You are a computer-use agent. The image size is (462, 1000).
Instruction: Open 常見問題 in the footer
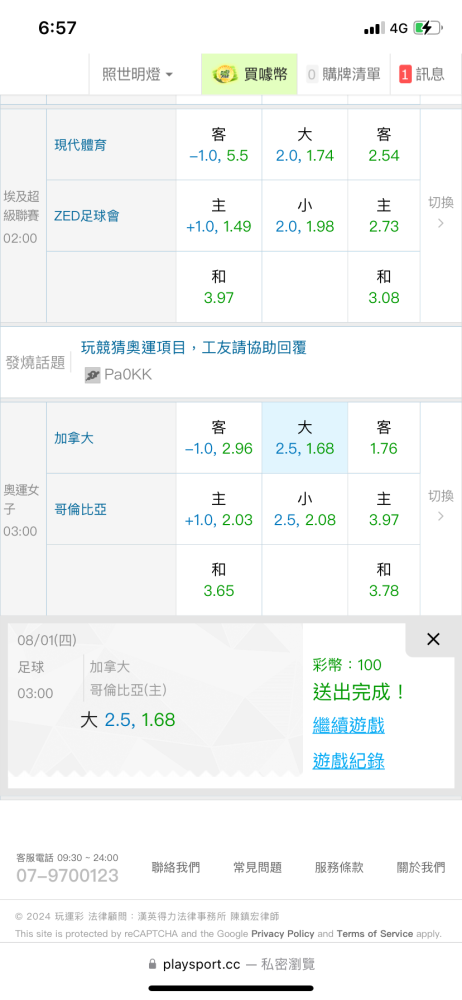click(257, 867)
